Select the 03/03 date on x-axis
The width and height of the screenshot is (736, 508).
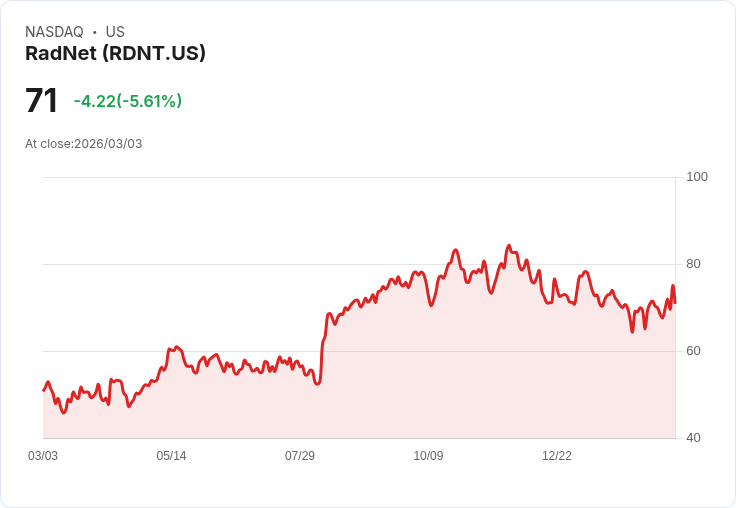click(43, 456)
